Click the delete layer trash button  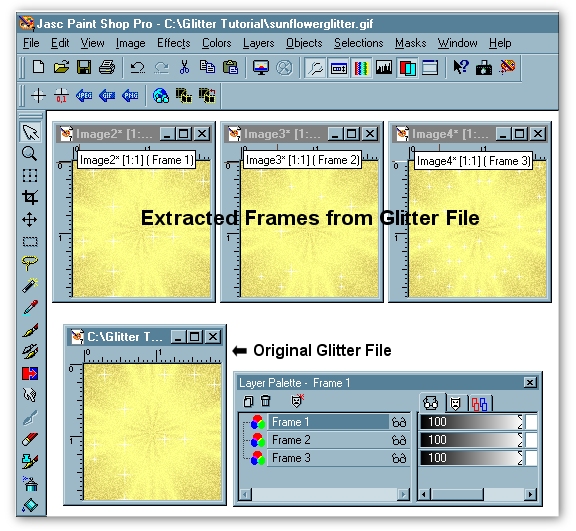(x=266, y=401)
